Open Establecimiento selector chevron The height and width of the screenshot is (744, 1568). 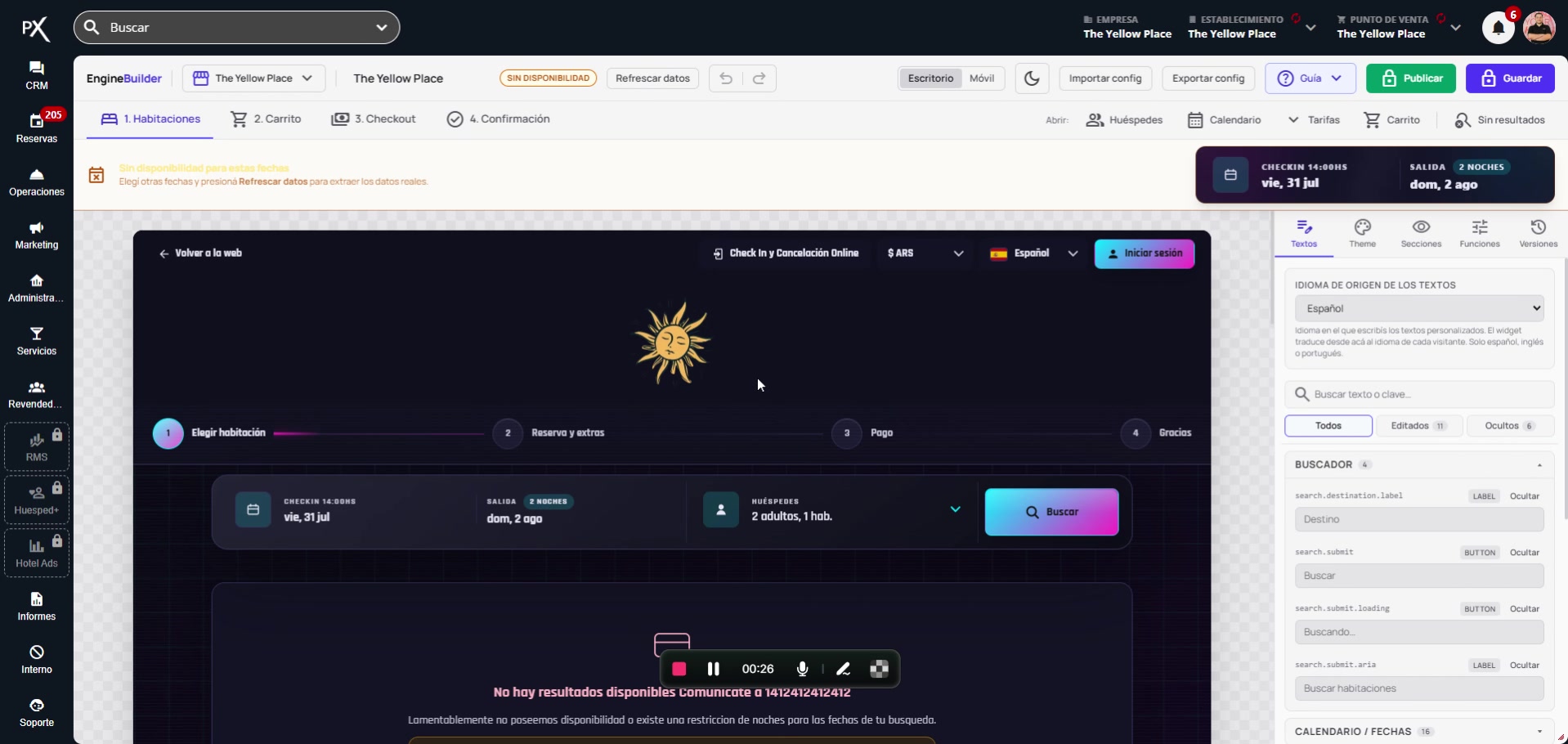(x=1310, y=28)
